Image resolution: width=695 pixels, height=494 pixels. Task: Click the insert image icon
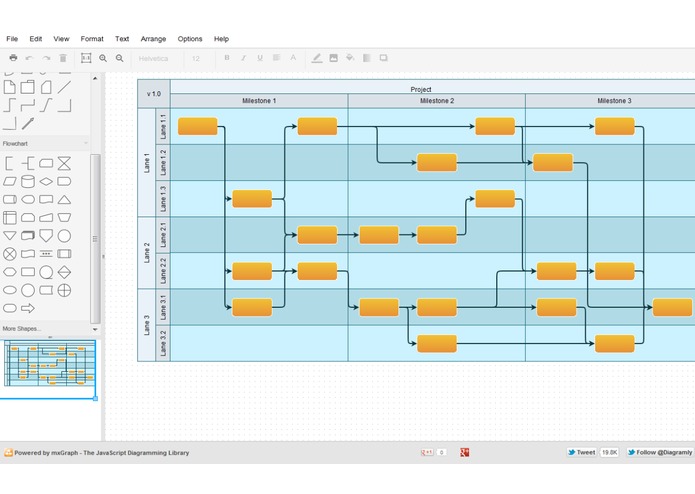[x=333, y=58]
